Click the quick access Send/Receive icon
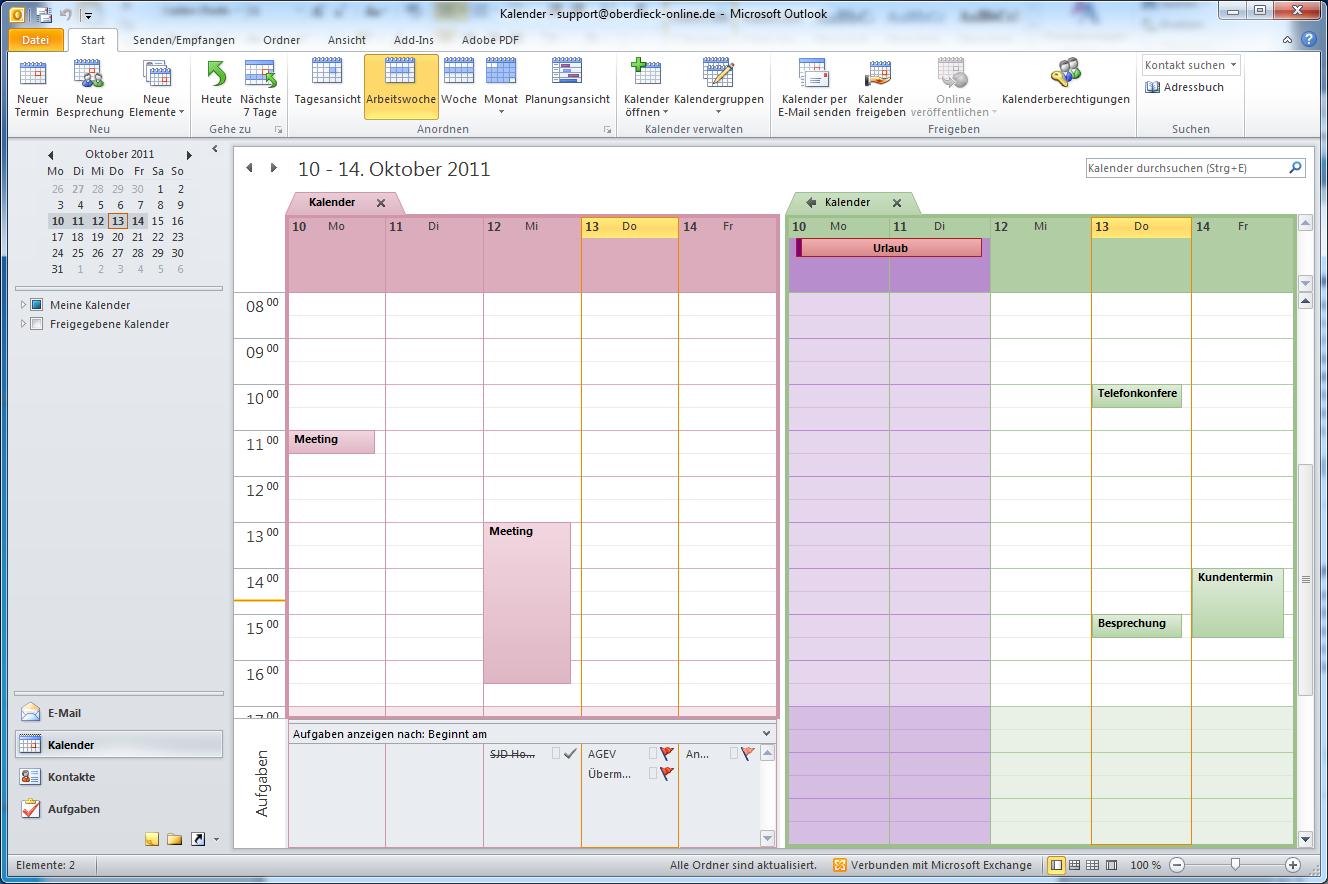The height and width of the screenshot is (884, 1328). click(x=43, y=14)
